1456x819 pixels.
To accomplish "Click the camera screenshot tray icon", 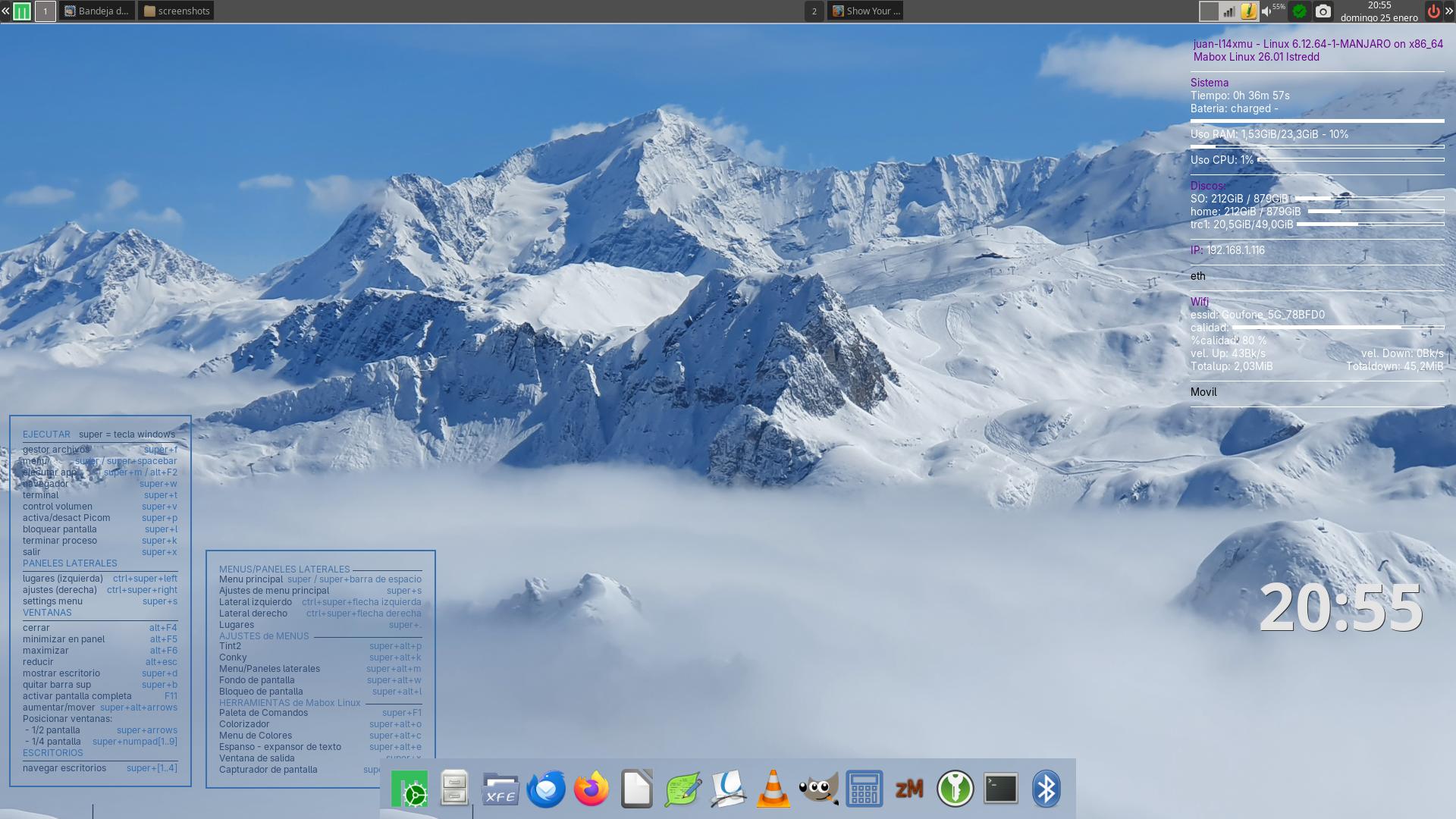I will pyautogui.click(x=1323, y=11).
